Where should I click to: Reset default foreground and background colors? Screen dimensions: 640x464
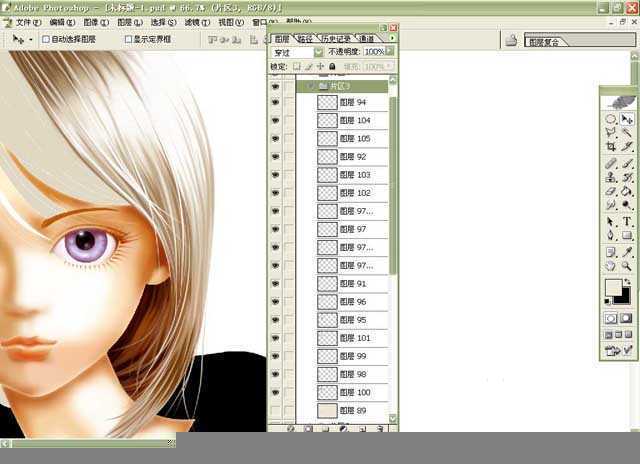[608, 302]
